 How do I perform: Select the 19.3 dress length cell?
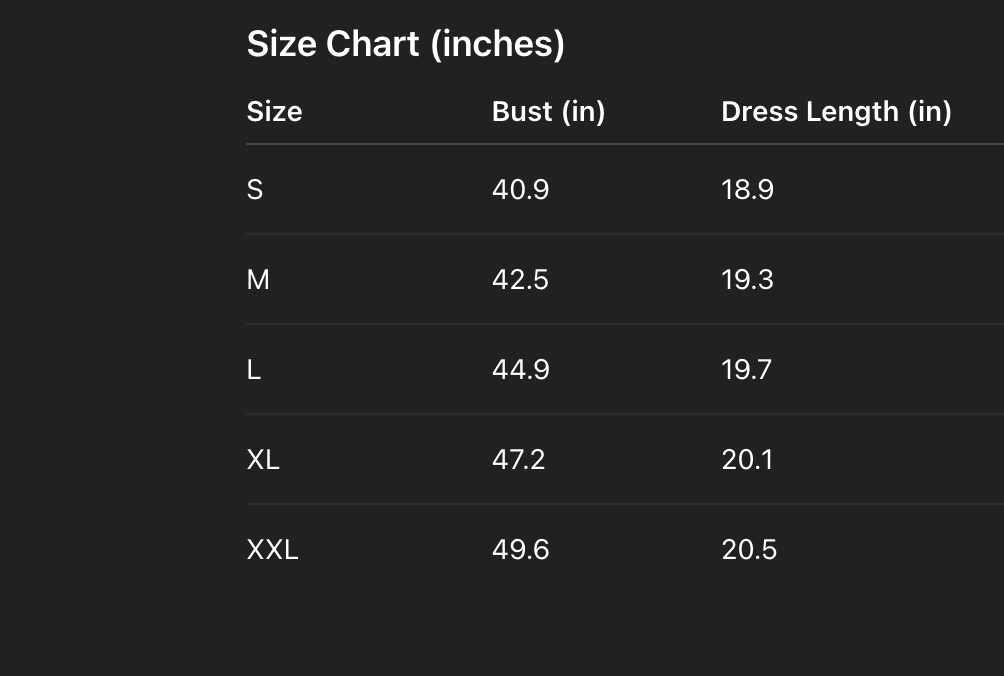pyautogui.click(x=747, y=279)
